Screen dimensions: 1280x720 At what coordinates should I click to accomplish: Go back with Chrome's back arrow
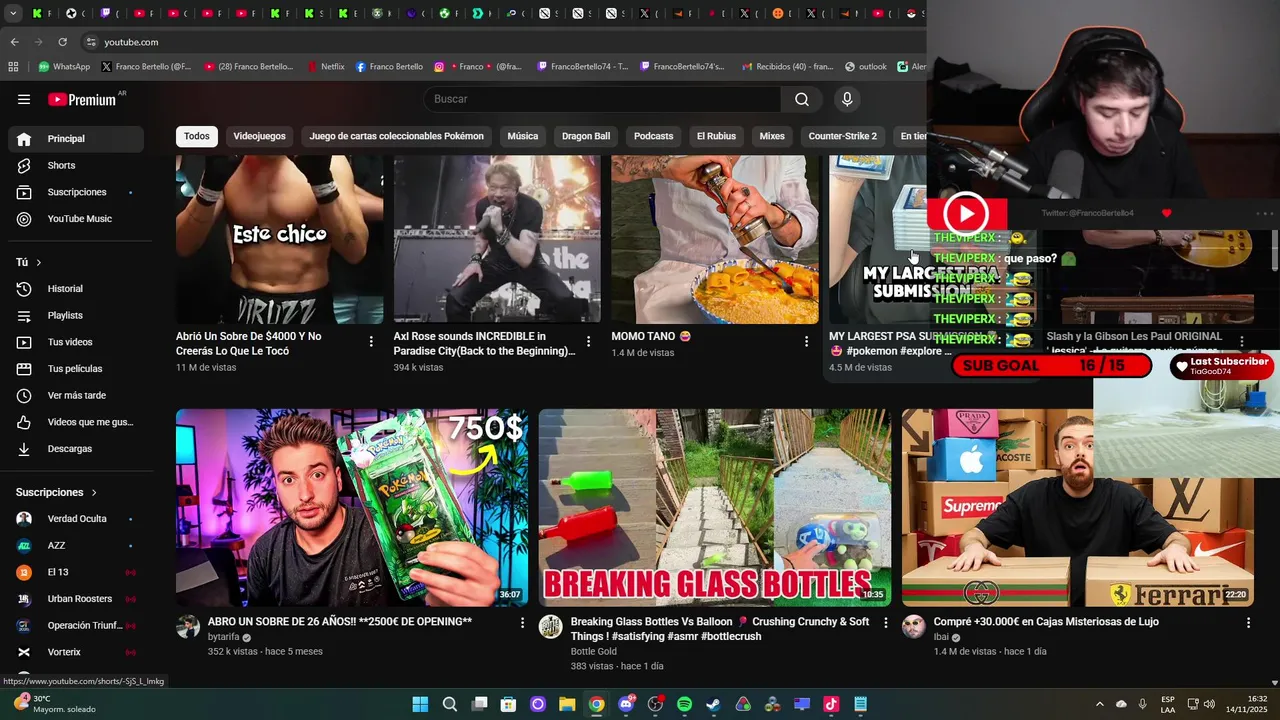click(x=14, y=42)
